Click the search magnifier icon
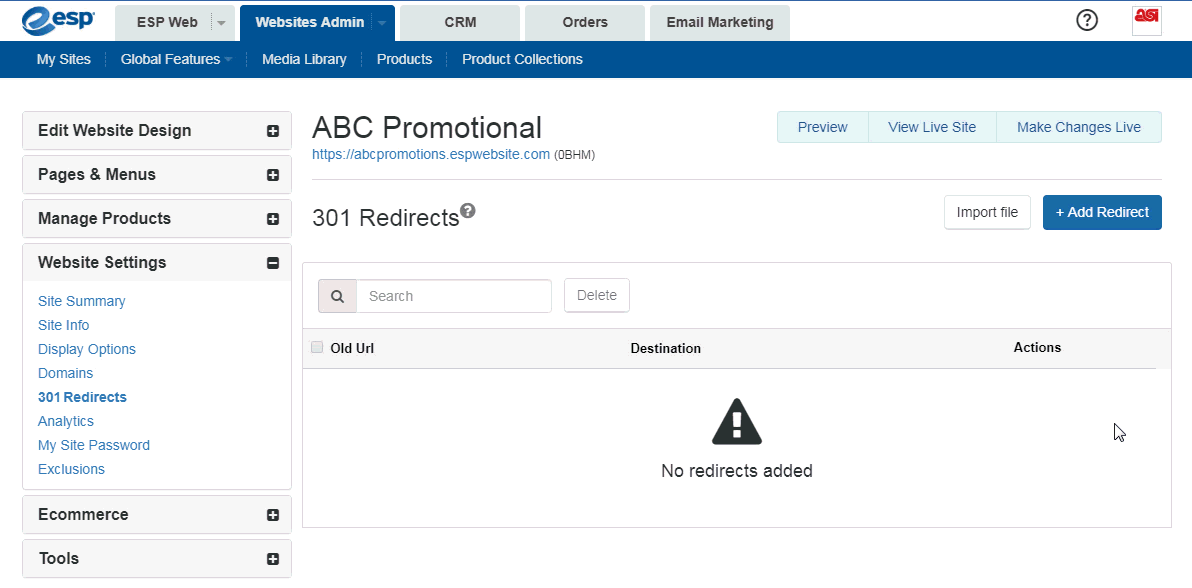Viewport: 1192px width, 588px height. [338, 296]
